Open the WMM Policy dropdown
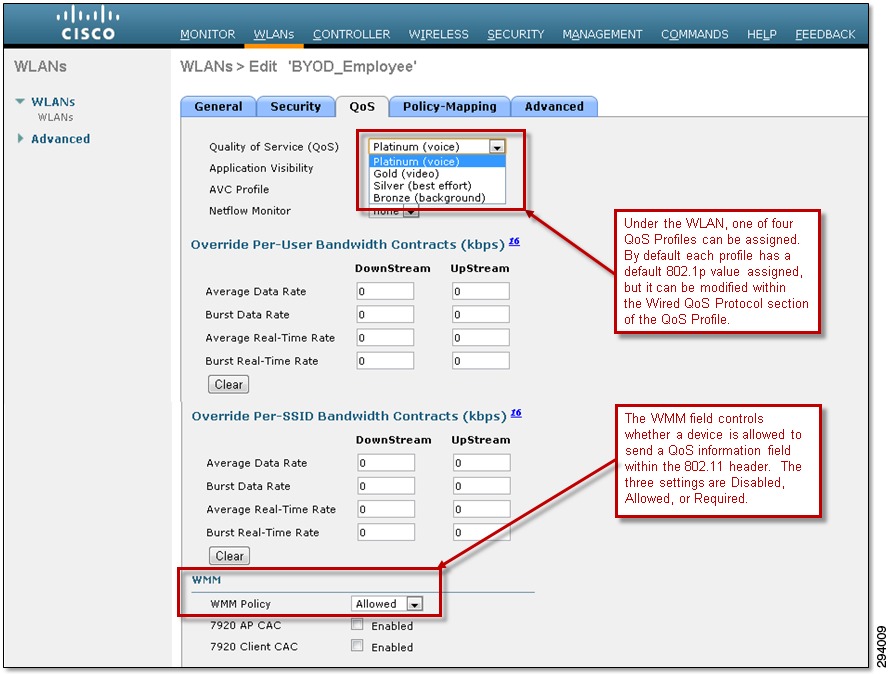889x674 pixels. pyautogui.click(x=387, y=604)
